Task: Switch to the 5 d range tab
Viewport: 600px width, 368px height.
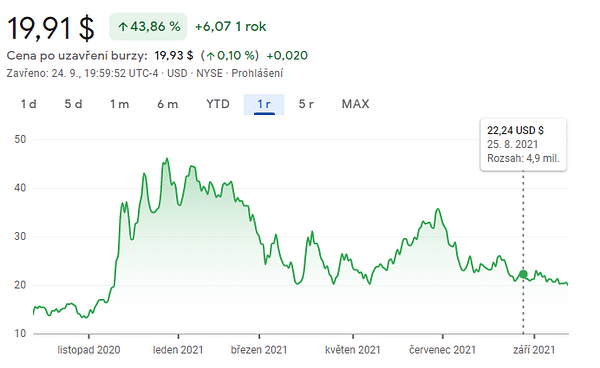Action: pos(73,104)
